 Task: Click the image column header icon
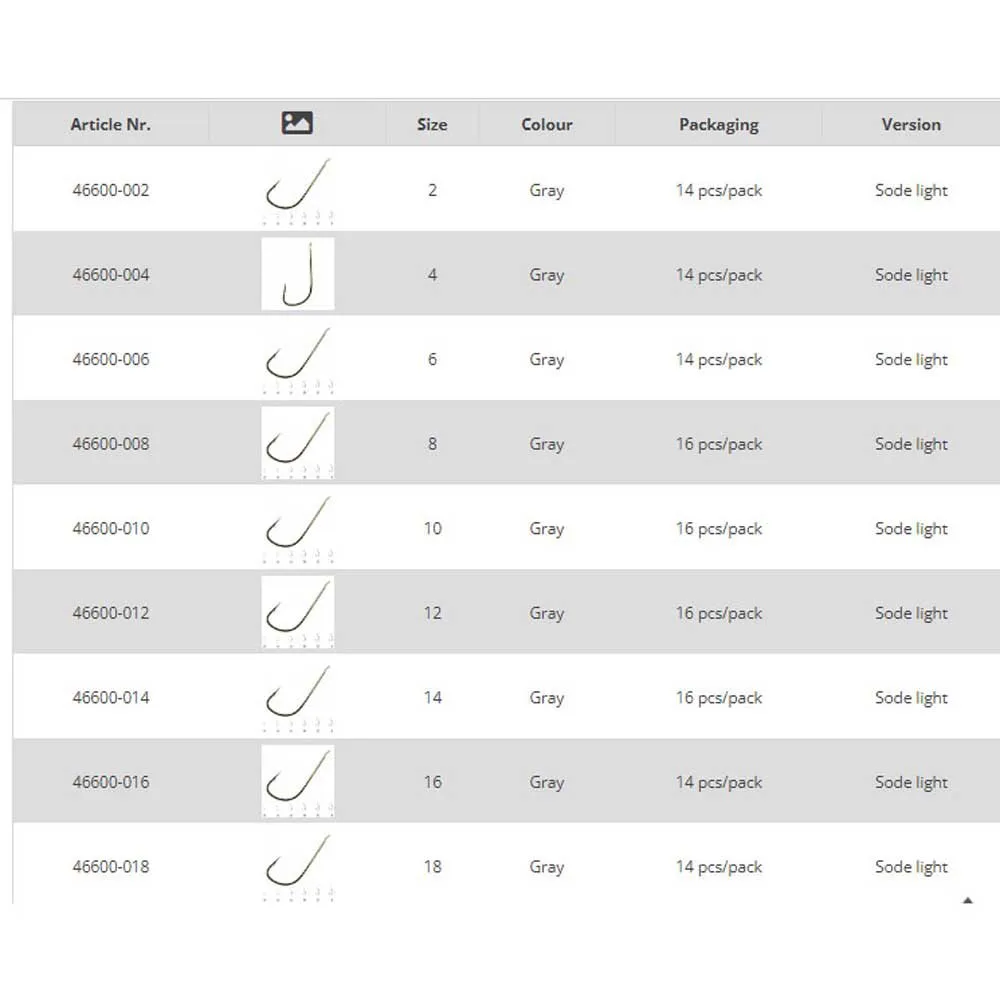pos(297,124)
